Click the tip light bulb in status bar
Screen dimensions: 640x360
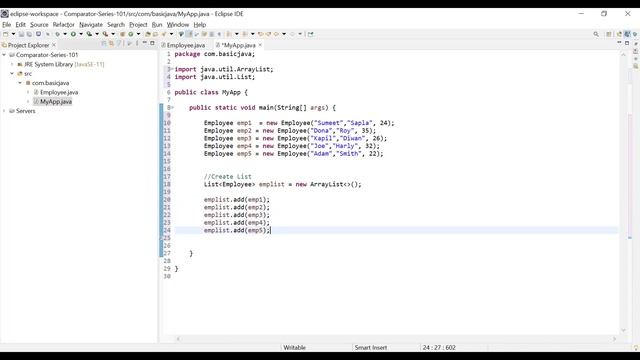click(x=636, y=348)
